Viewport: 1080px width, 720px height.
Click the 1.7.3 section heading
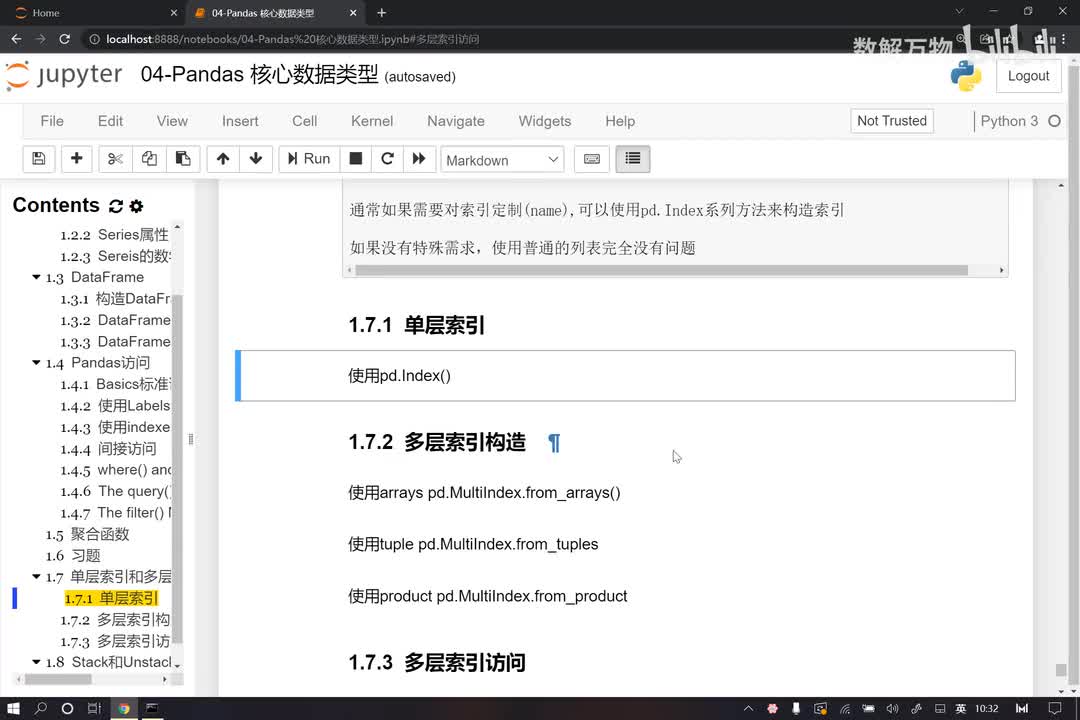437,663
